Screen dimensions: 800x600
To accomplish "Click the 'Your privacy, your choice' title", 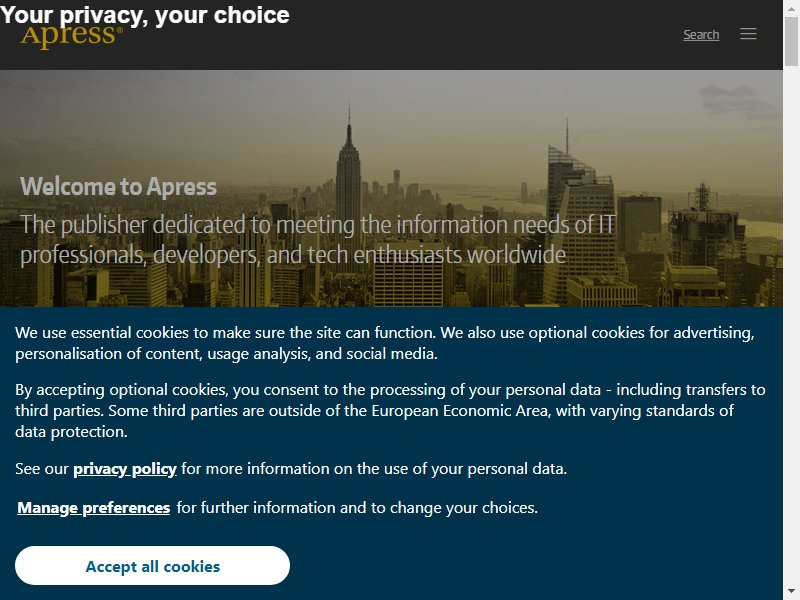I will [145, 14].
